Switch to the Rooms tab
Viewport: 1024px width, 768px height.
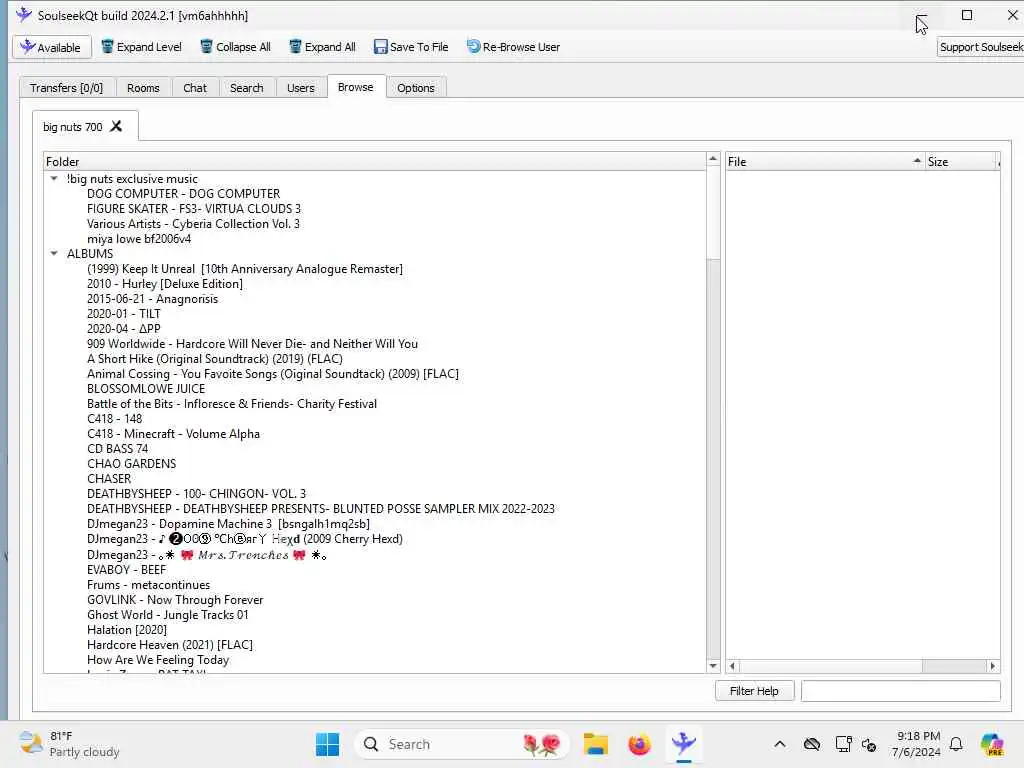tap(143, 88)
